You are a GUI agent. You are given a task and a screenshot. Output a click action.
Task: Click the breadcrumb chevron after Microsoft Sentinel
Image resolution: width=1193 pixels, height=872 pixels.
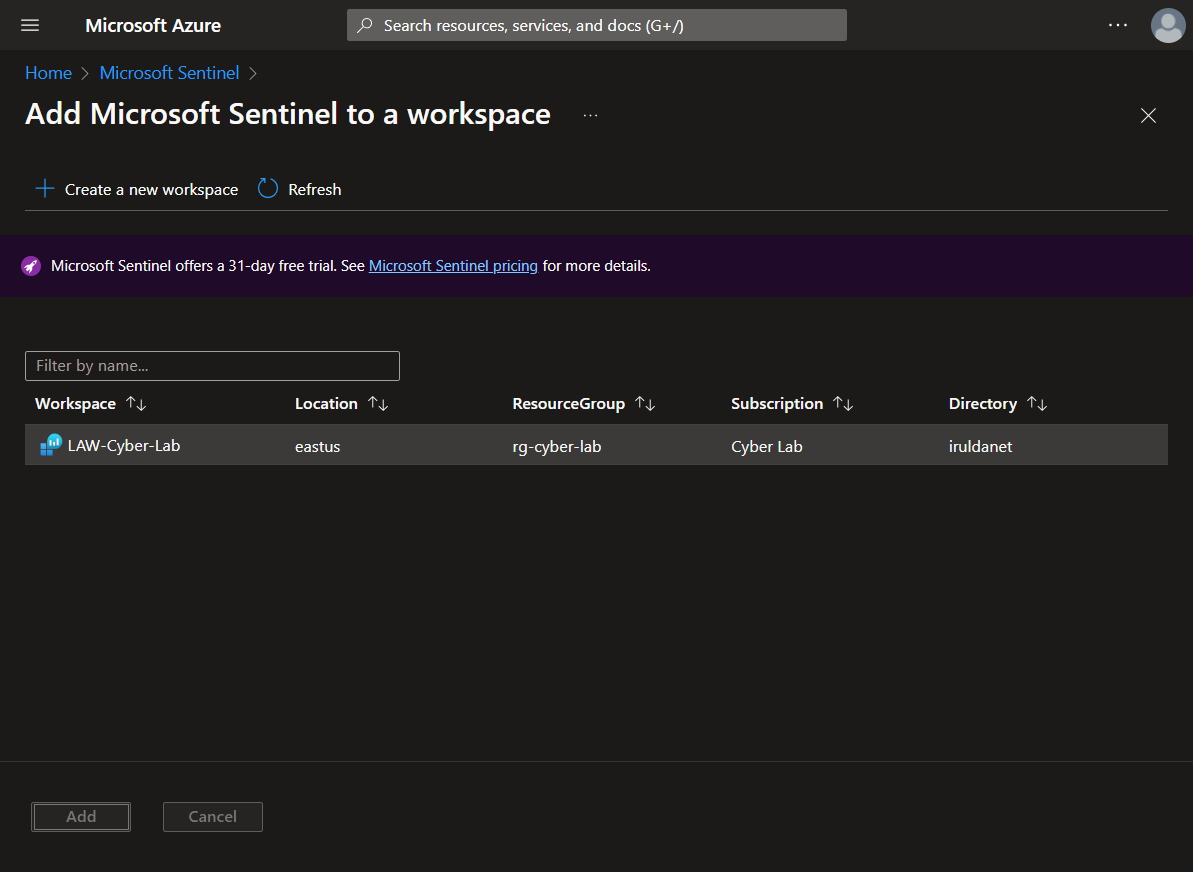pyautogui.click(x=253, y=73)
